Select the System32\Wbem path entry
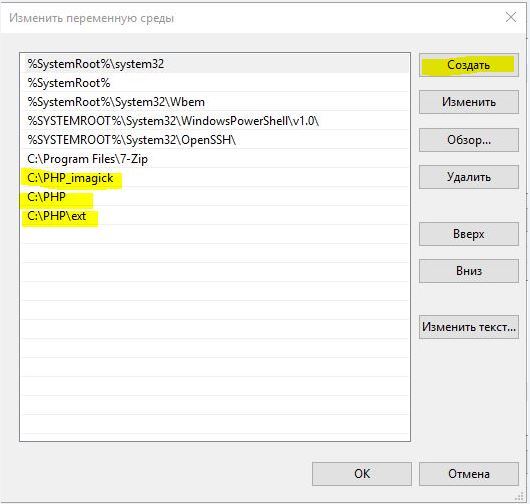Viewport: 530px width, 504px height. click(216, 102)
